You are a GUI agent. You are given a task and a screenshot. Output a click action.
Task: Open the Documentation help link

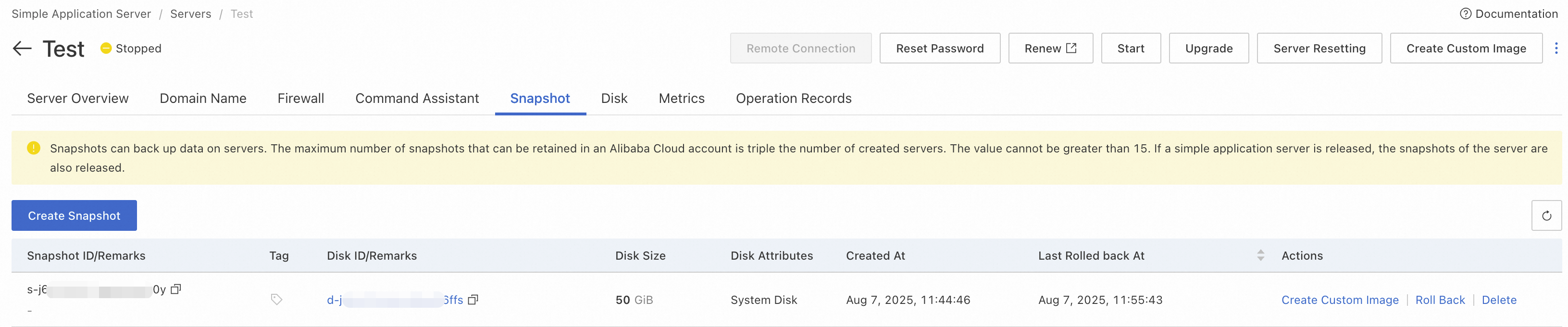coord(1508,14)
